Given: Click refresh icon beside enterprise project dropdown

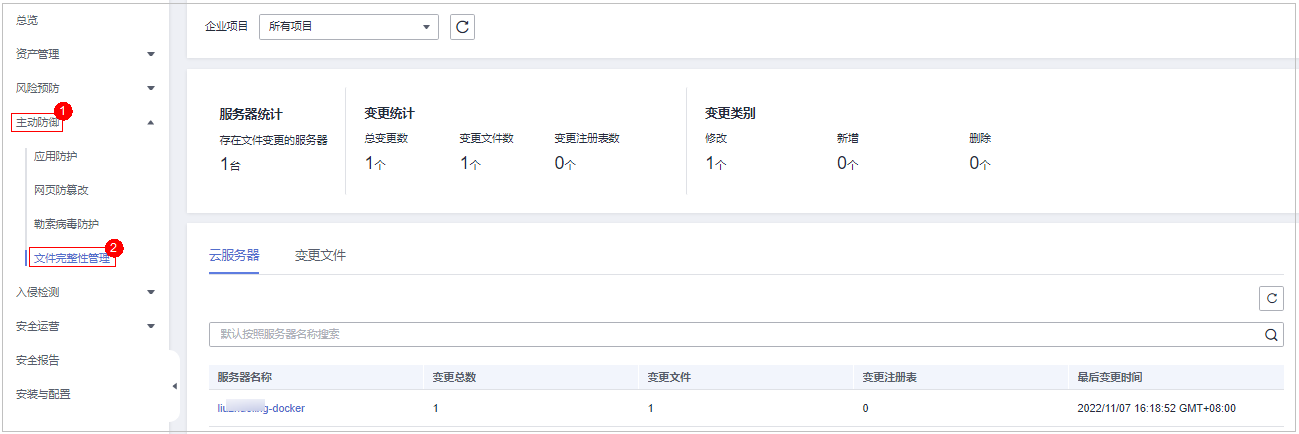Looking at the screenshot, I should (462, 27).
